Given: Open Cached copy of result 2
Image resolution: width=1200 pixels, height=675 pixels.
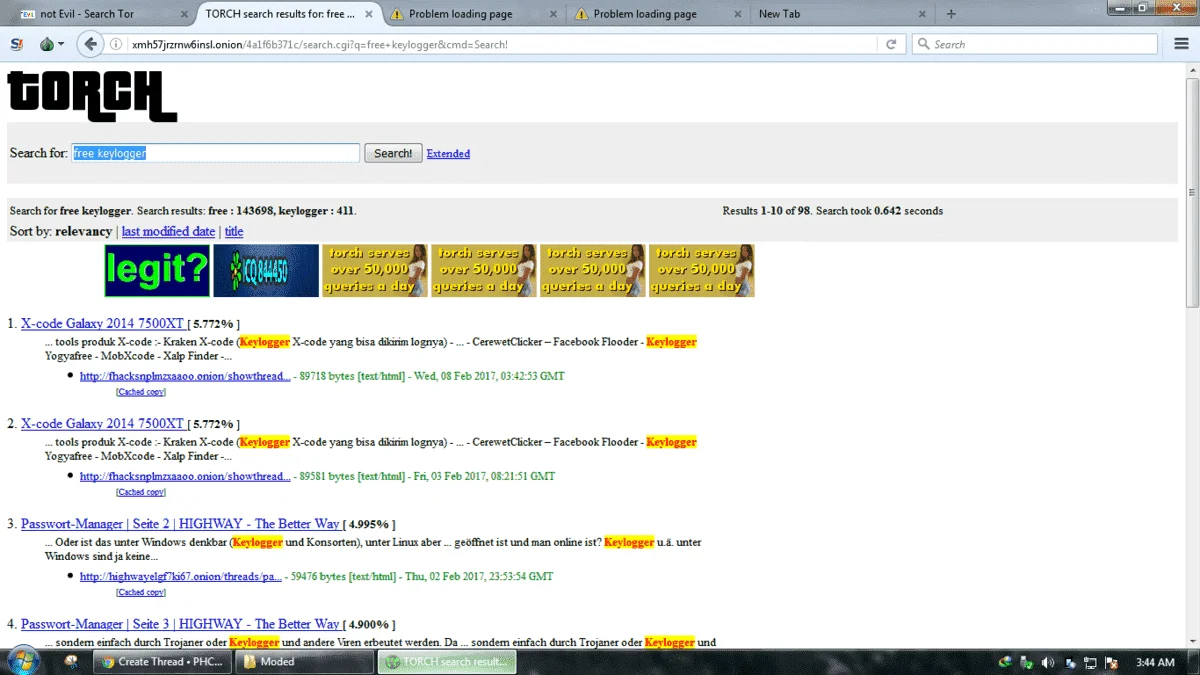Looking at the screenshot, I should tap(141, 492).
